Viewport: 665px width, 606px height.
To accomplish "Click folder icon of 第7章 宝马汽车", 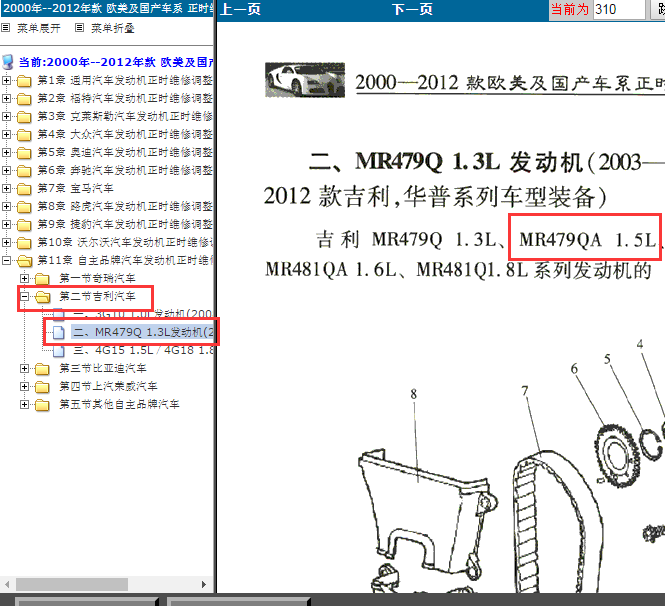I will tap(24, 189).
